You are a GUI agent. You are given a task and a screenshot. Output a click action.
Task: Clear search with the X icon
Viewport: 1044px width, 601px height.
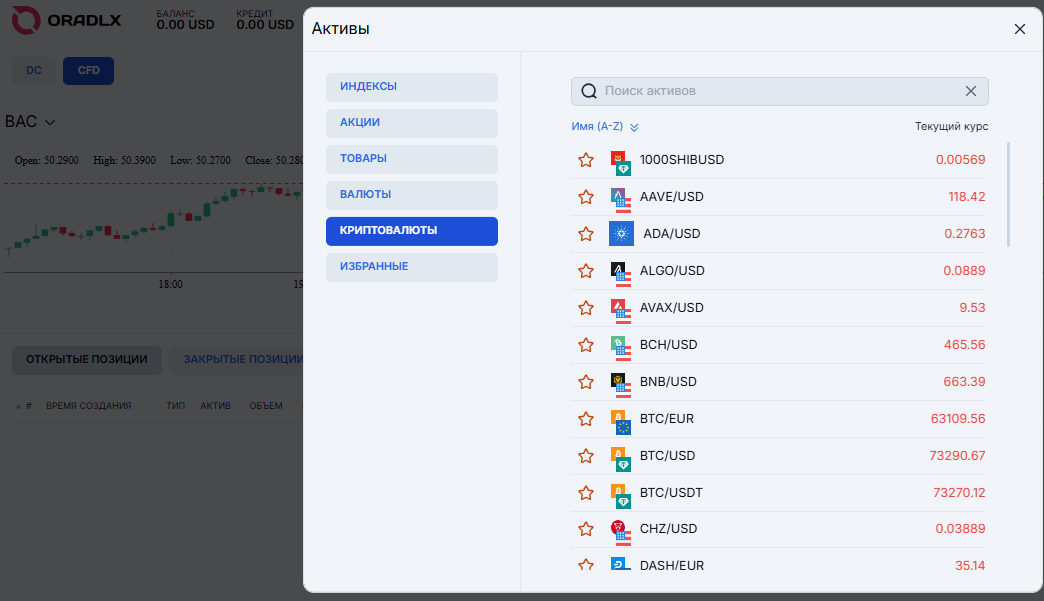pos(970,91)
